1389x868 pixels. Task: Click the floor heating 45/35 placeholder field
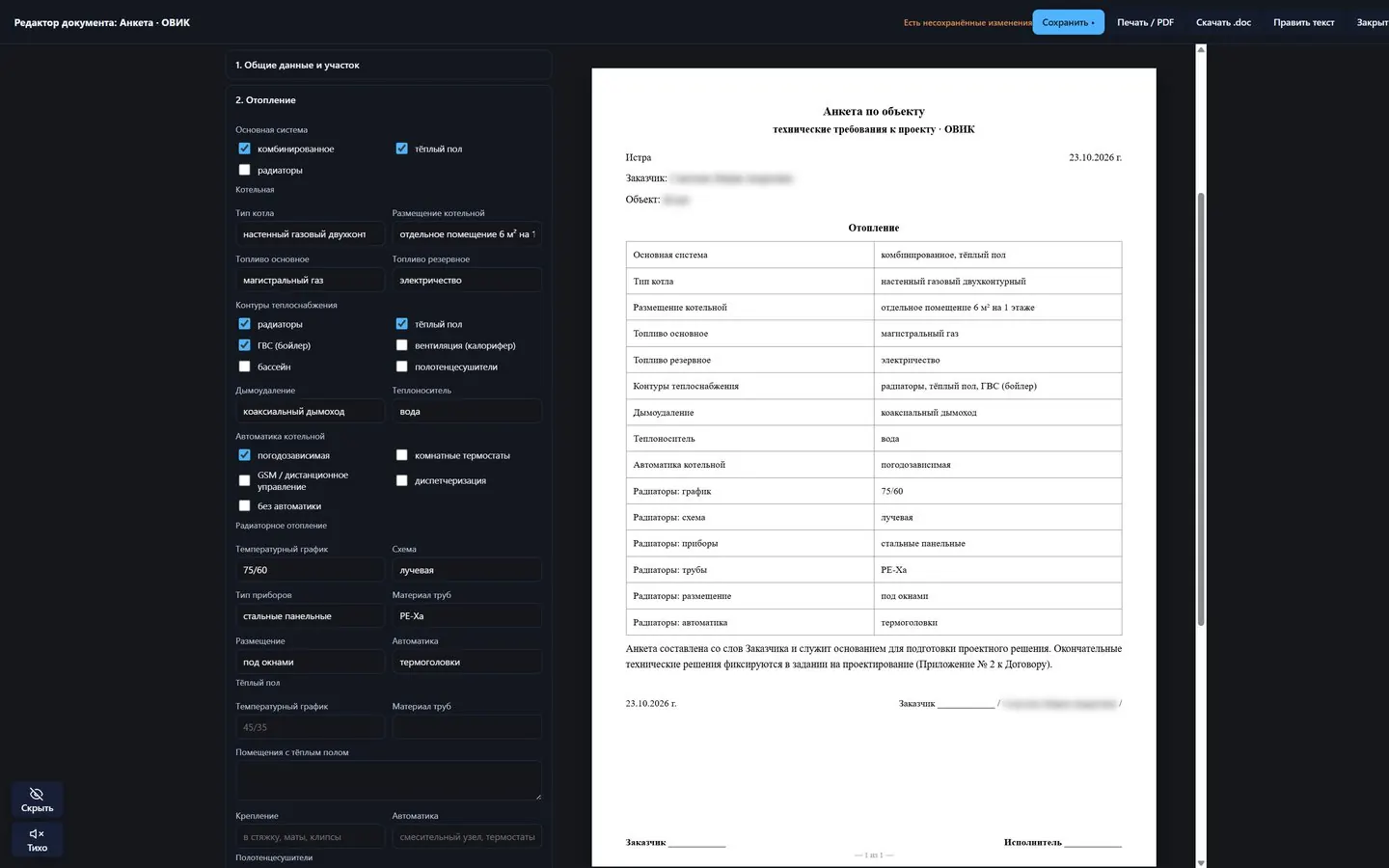pos(310,727)
